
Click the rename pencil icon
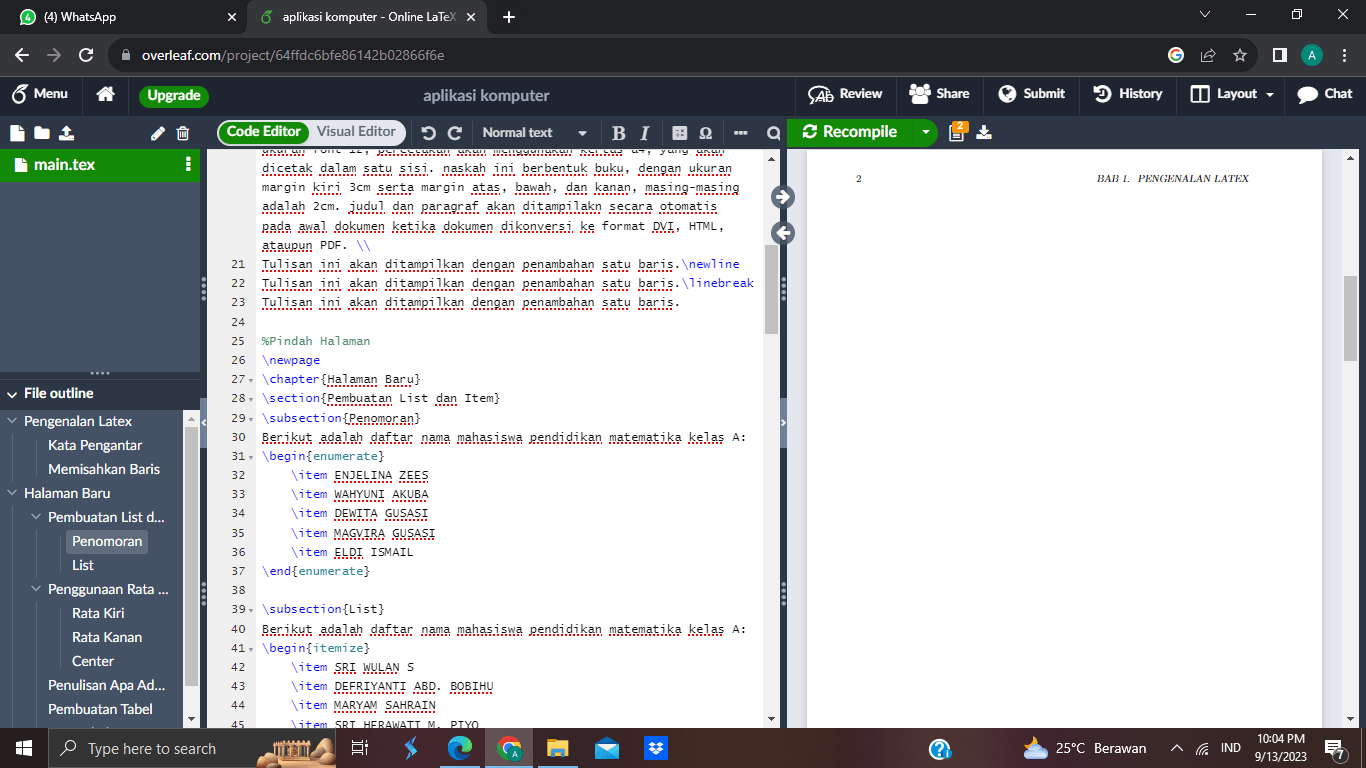point(157,133)
